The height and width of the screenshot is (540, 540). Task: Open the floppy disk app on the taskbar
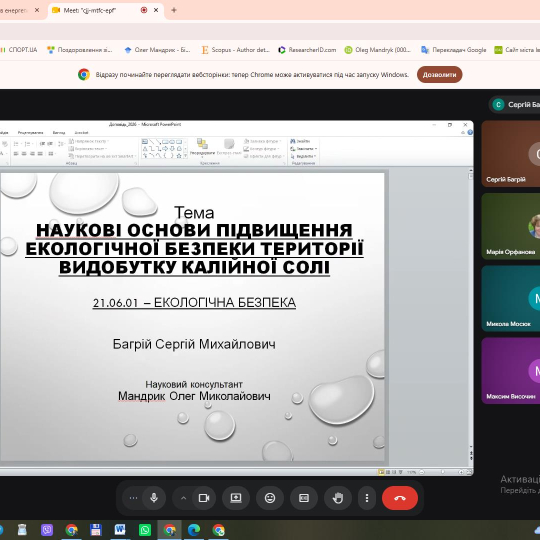tap(95, 530)
